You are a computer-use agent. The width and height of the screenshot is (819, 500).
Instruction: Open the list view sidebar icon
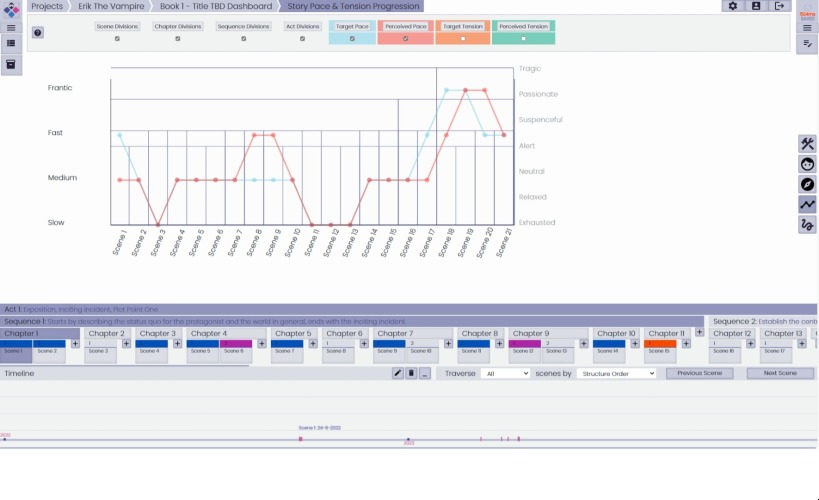[11, 43]
